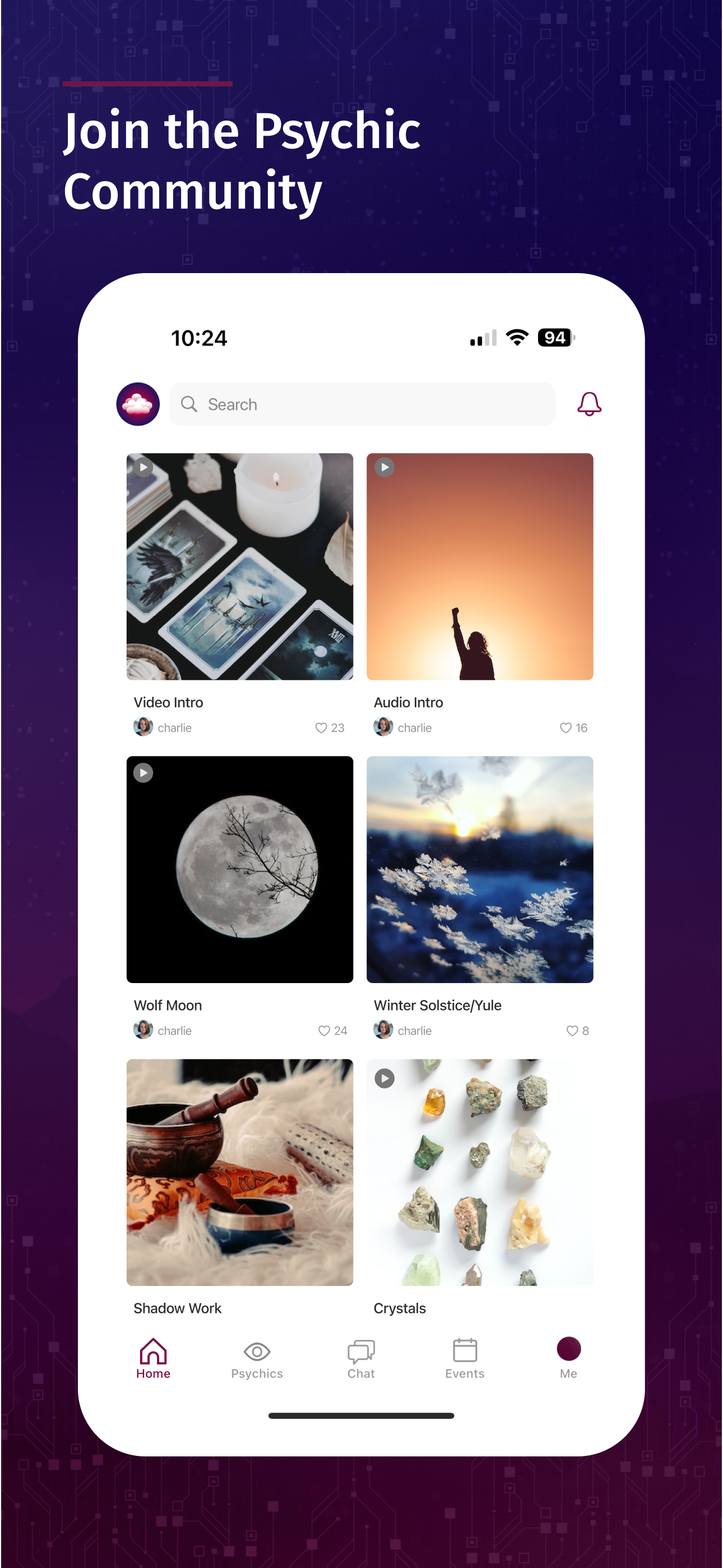Focus the Search input field

[x=362, y=404]
